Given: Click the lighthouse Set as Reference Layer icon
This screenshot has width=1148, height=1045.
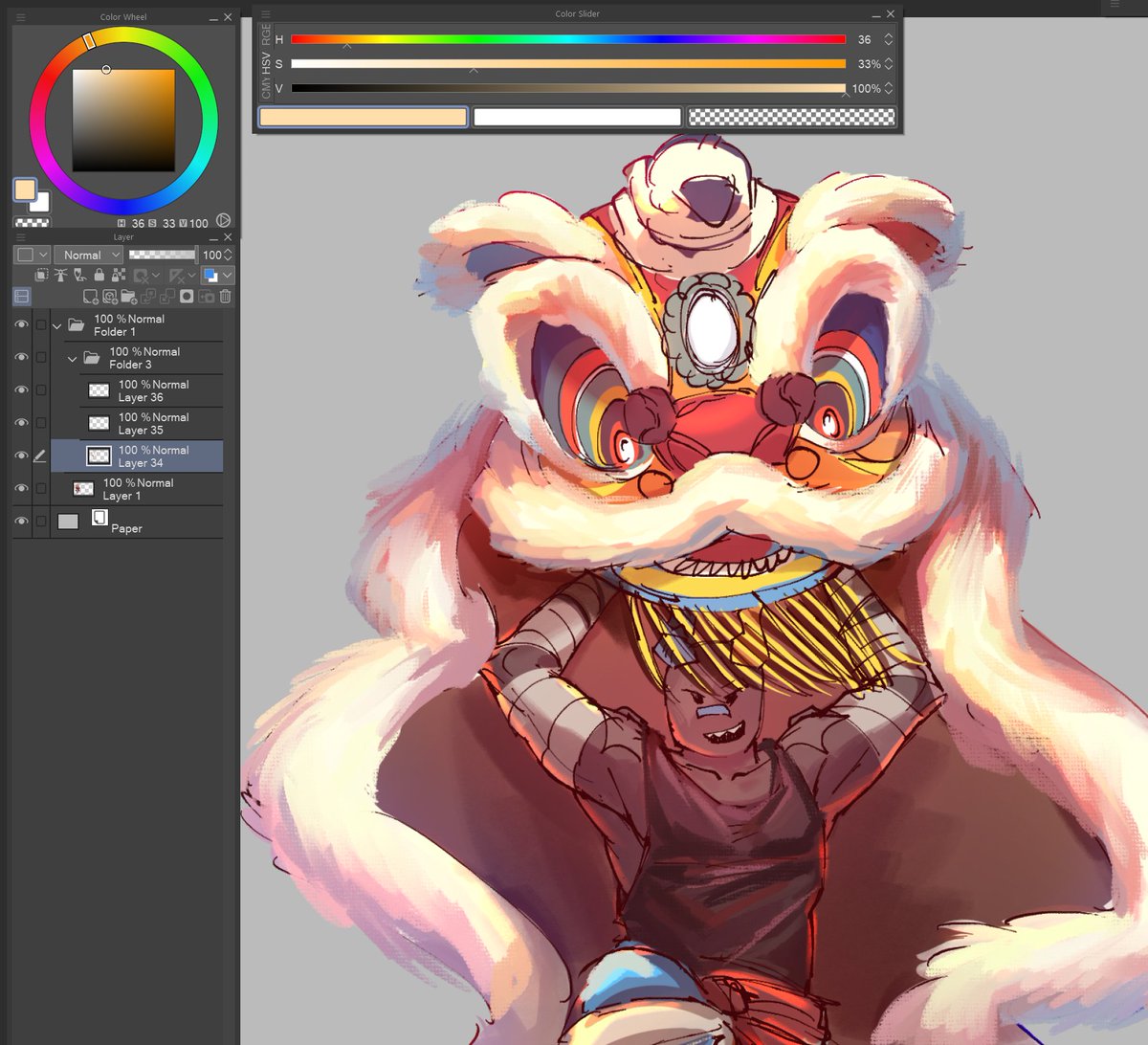Looking at the screenshot, I should [60, 276].
